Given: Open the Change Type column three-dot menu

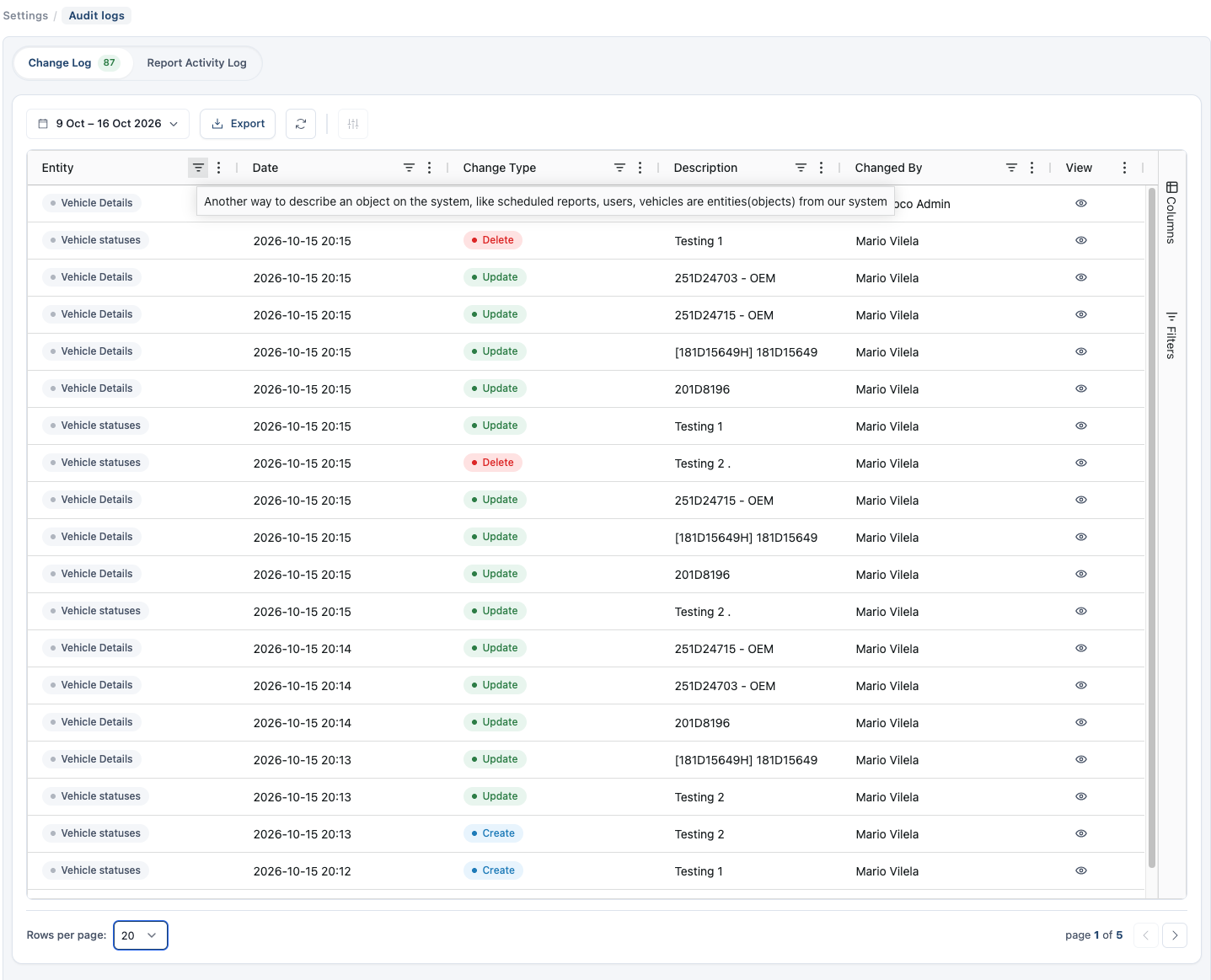Looking at the screenshot, I should [640, 168].
